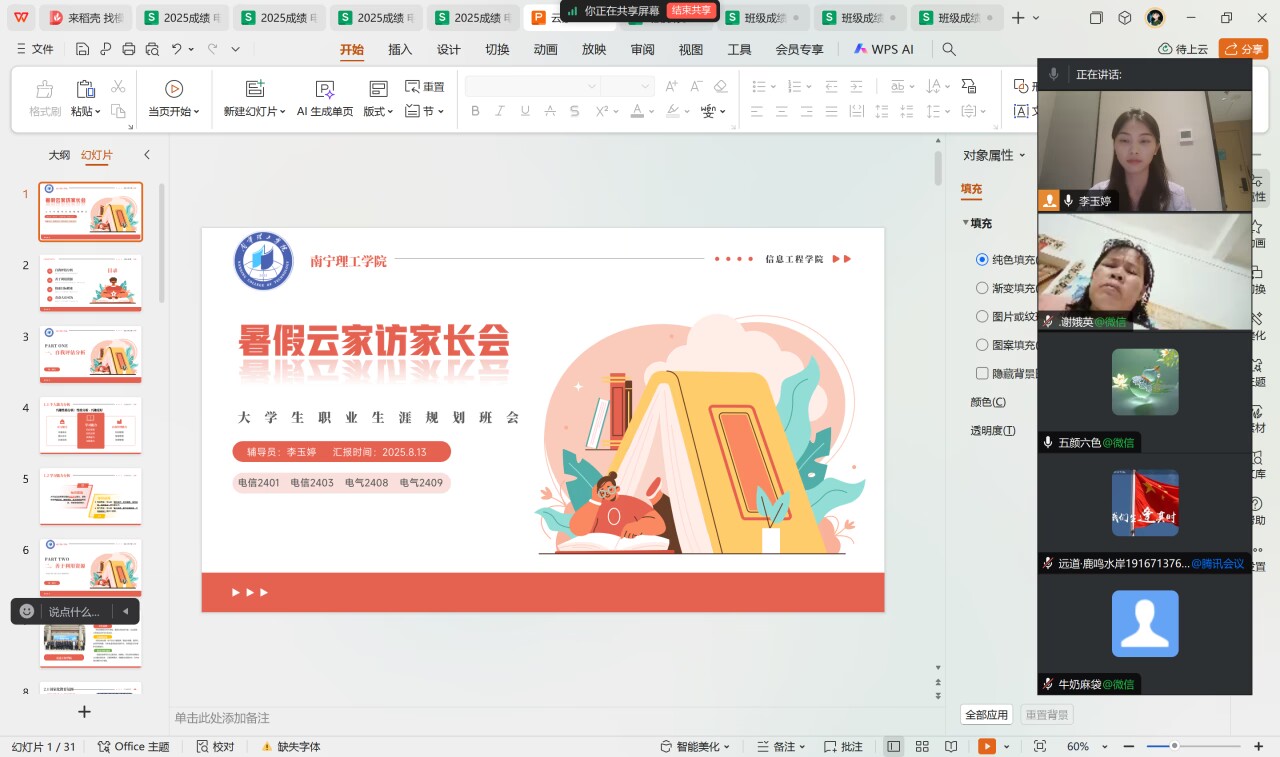Click the AI 生成单页 icon
The width and height of the screenshot is (1280, 757).
pyautogui.click(x=325, y=90)
